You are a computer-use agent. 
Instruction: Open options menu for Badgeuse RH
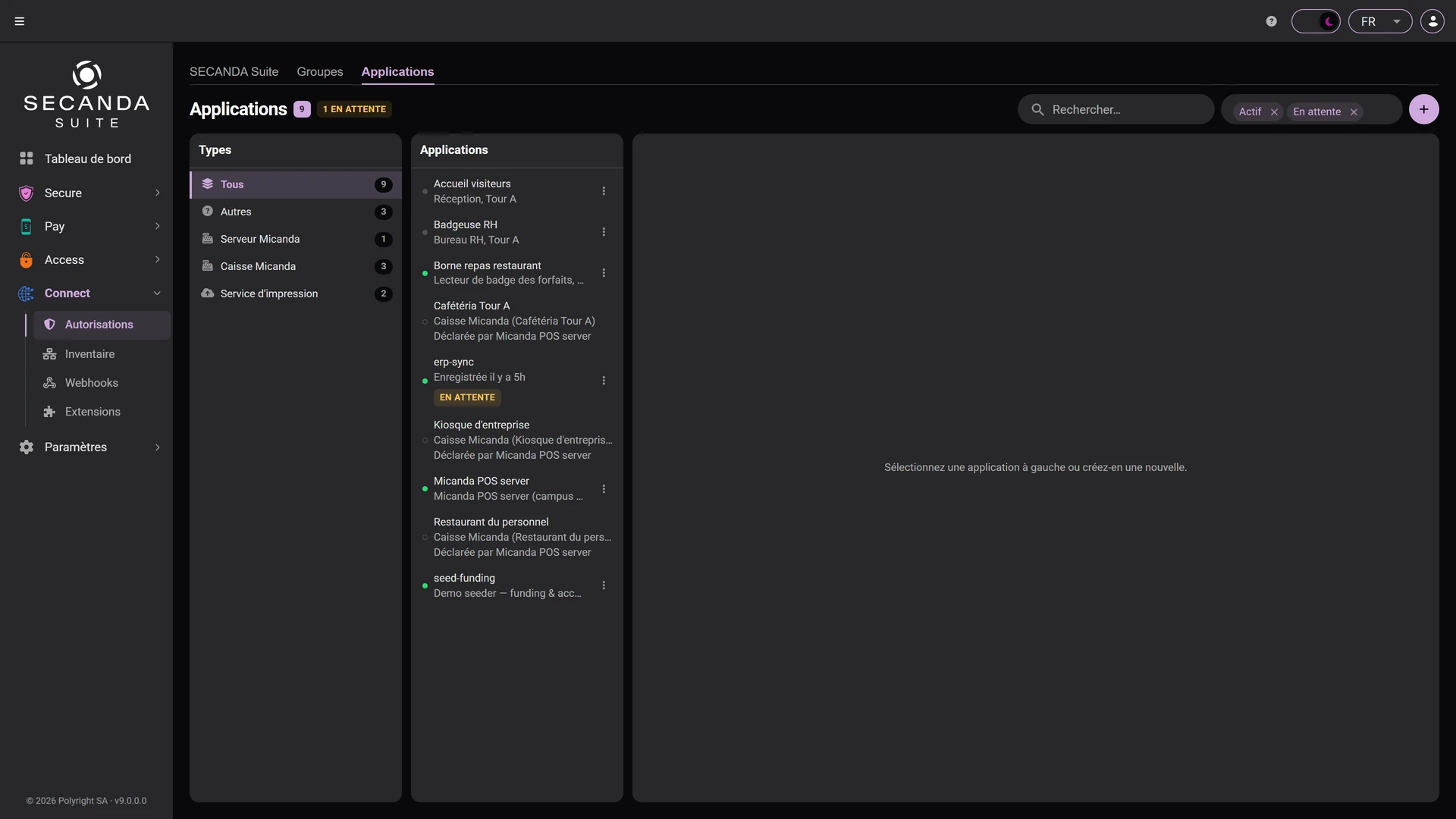tap(604, 232)
